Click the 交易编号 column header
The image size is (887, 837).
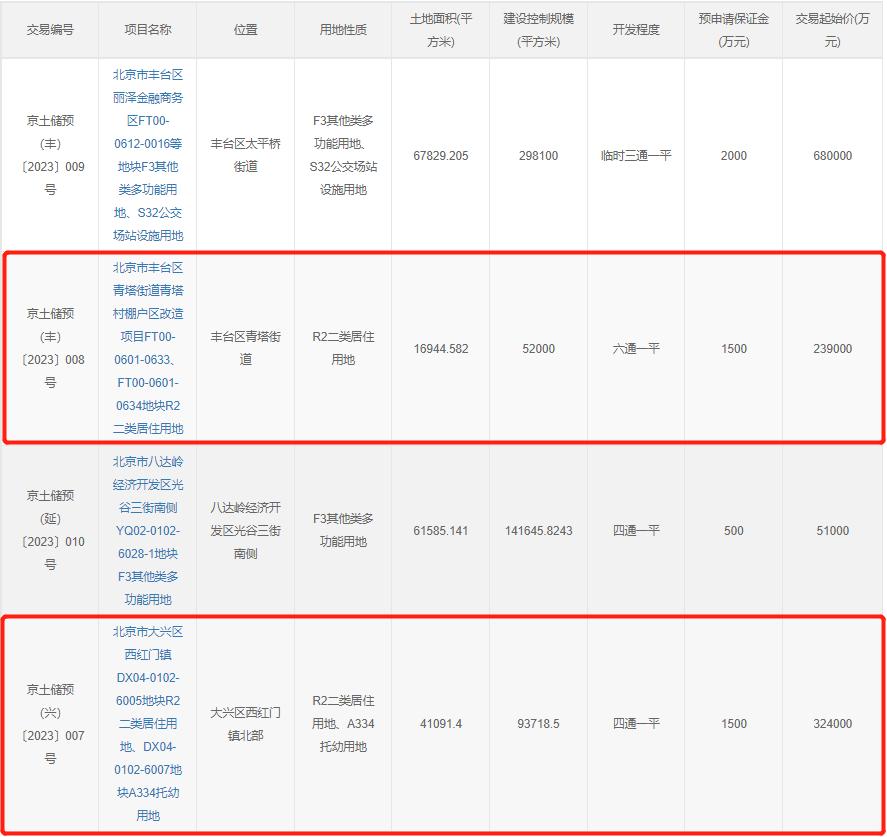tap(49, 30)
